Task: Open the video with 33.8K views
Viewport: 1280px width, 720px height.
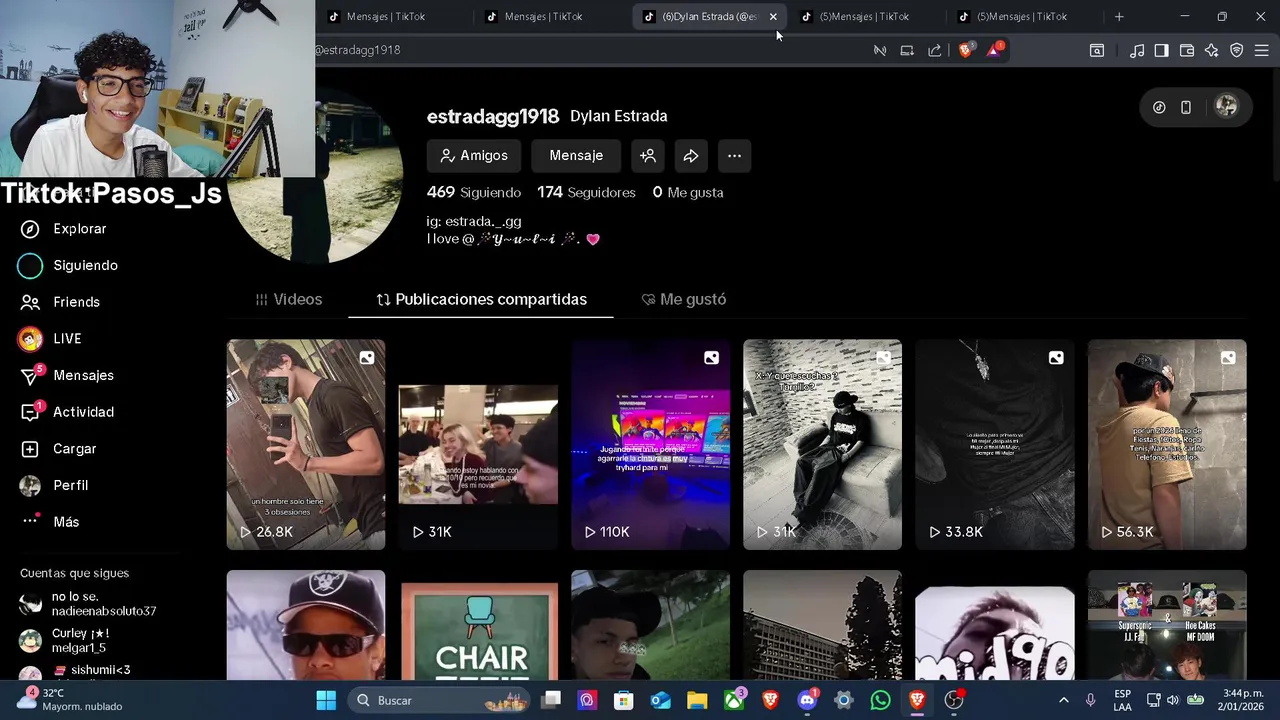Action: (x=995, y=444)
